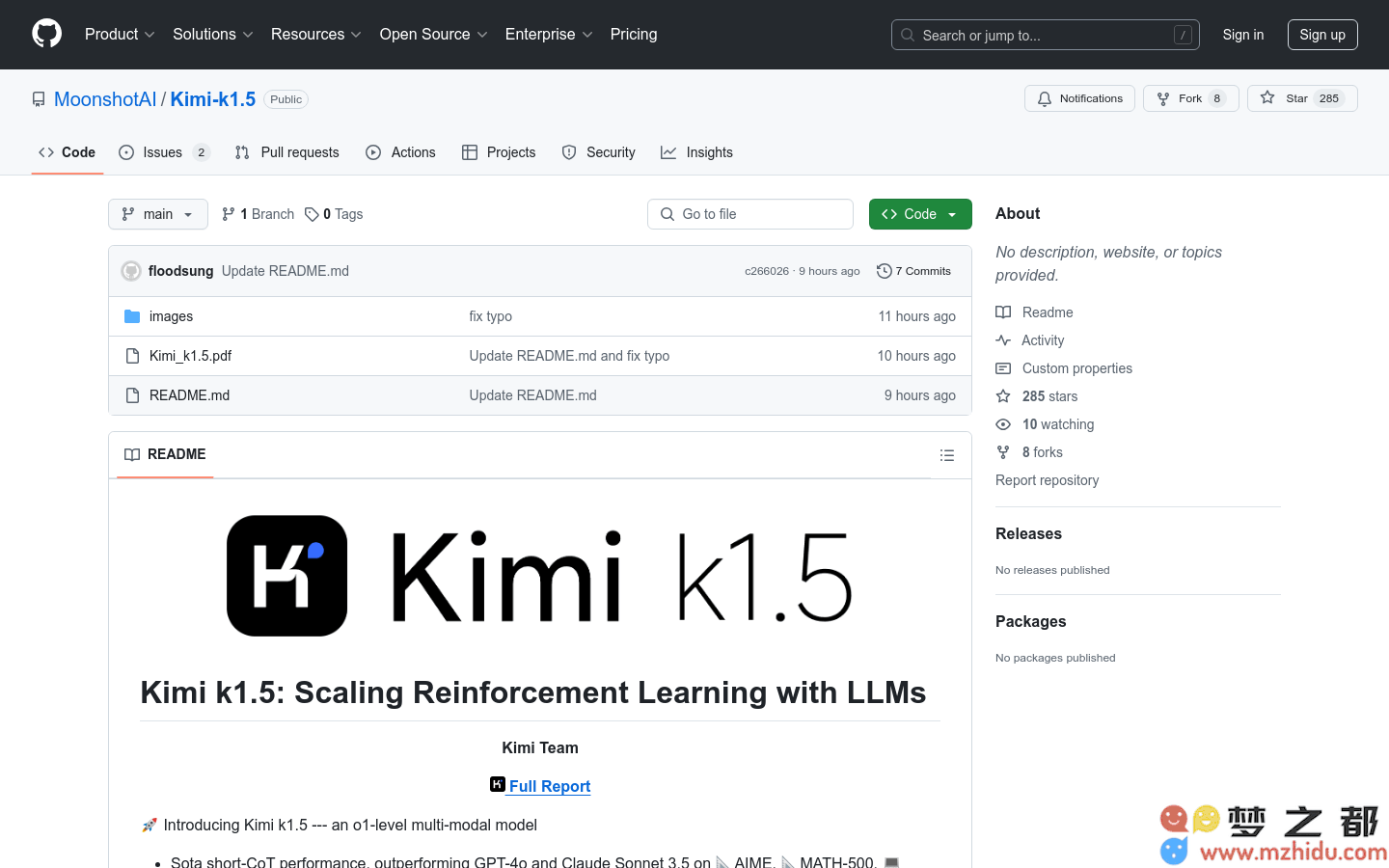Click the Kimi k1.5 logo banner image
The width and height of the screenshot is (1389, 868).
point(540,576)
